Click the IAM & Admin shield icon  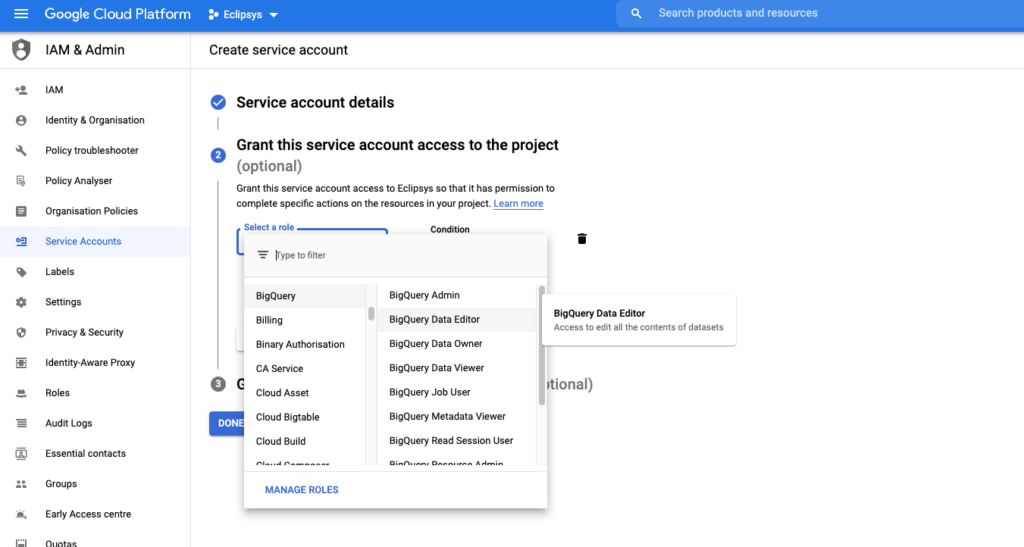tap(21, 50)
